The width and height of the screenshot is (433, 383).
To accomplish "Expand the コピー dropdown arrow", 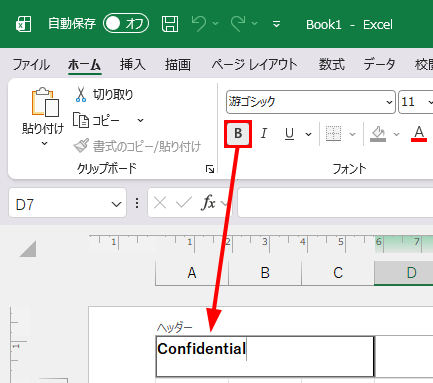I will 141,120.
